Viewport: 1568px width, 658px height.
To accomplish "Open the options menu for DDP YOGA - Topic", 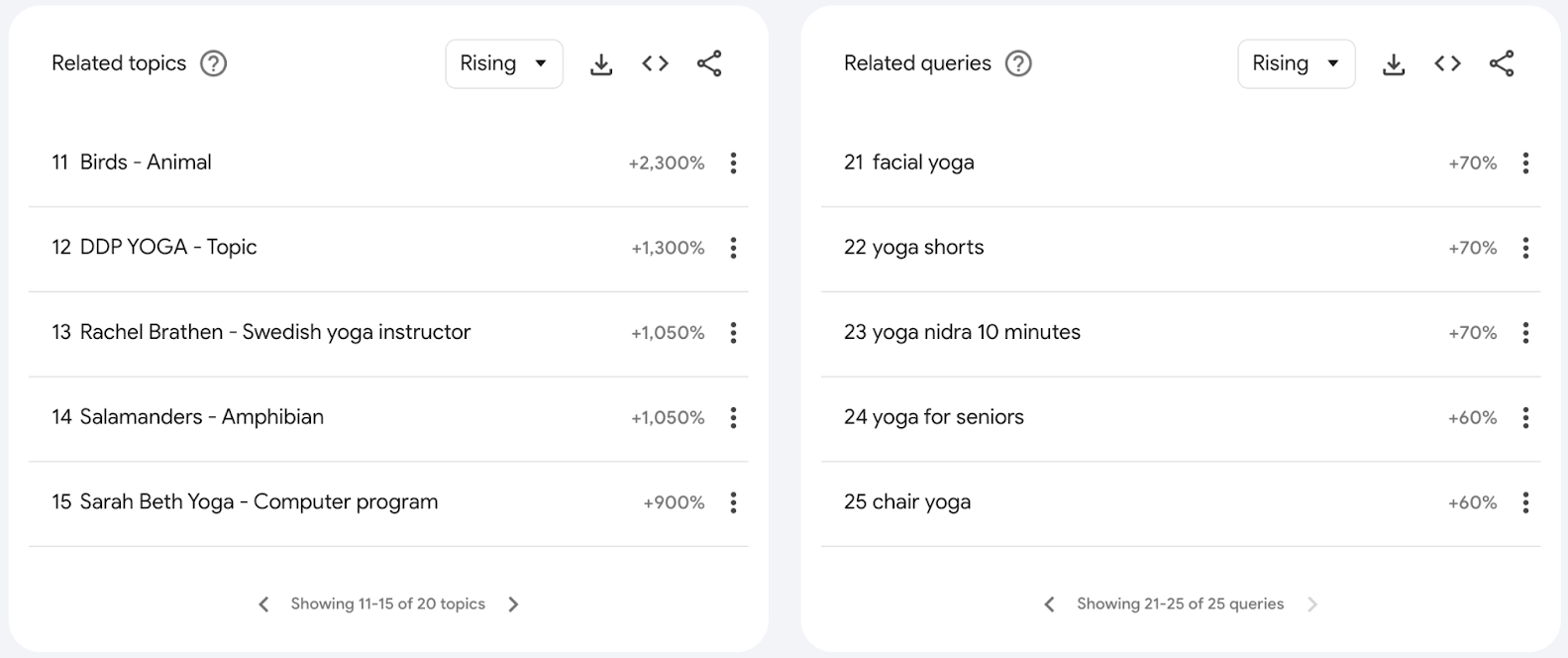I will pos(733,248).
